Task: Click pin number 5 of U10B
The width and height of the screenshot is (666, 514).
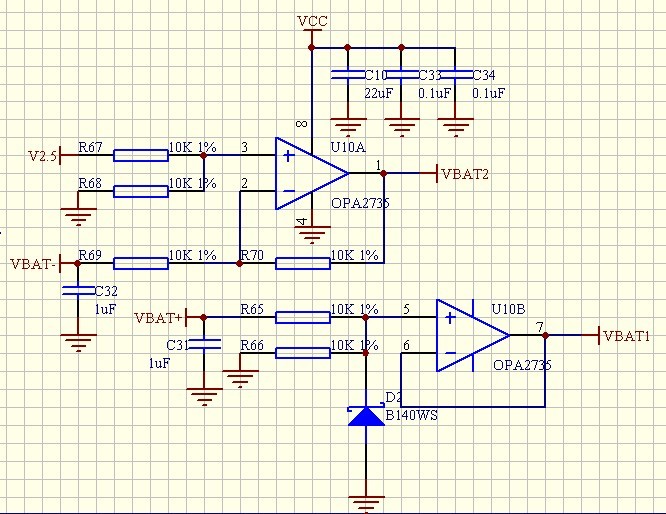Action: [x=406, y=309]
